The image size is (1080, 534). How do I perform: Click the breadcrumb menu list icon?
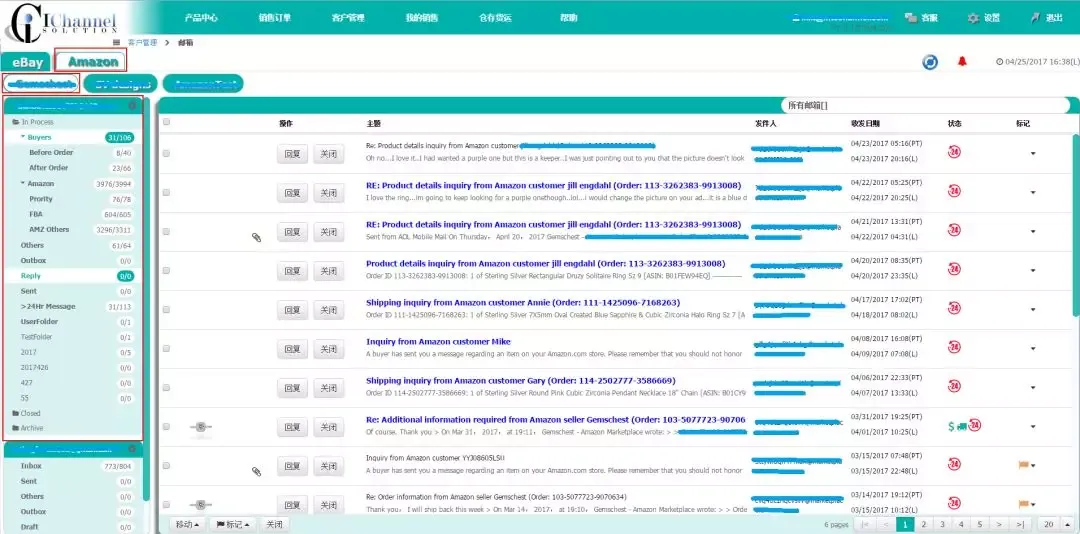click(x=116, y=43)
